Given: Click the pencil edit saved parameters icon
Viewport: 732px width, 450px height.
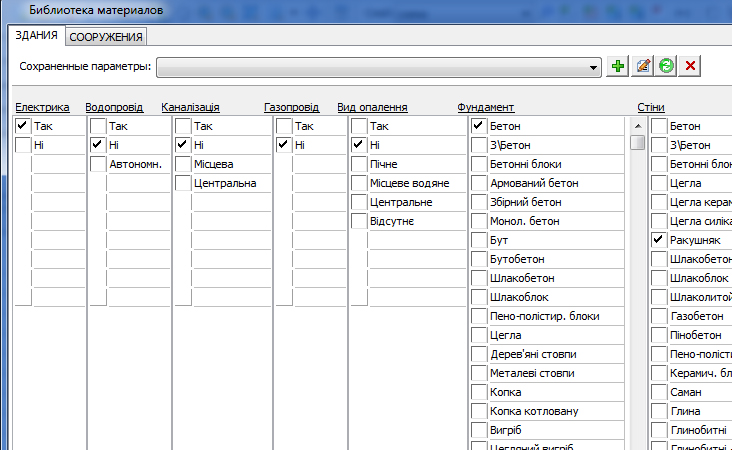Looking at the screenshot, I should (x=643, y=66).
